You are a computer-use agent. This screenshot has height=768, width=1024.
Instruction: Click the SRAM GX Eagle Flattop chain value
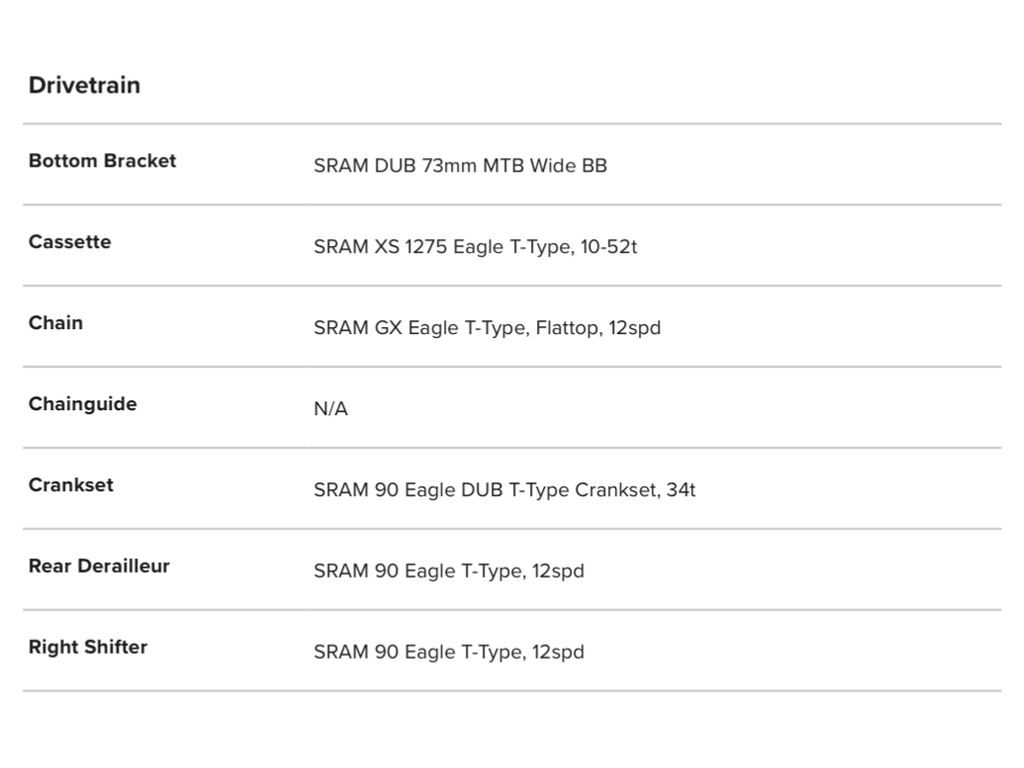487,328
